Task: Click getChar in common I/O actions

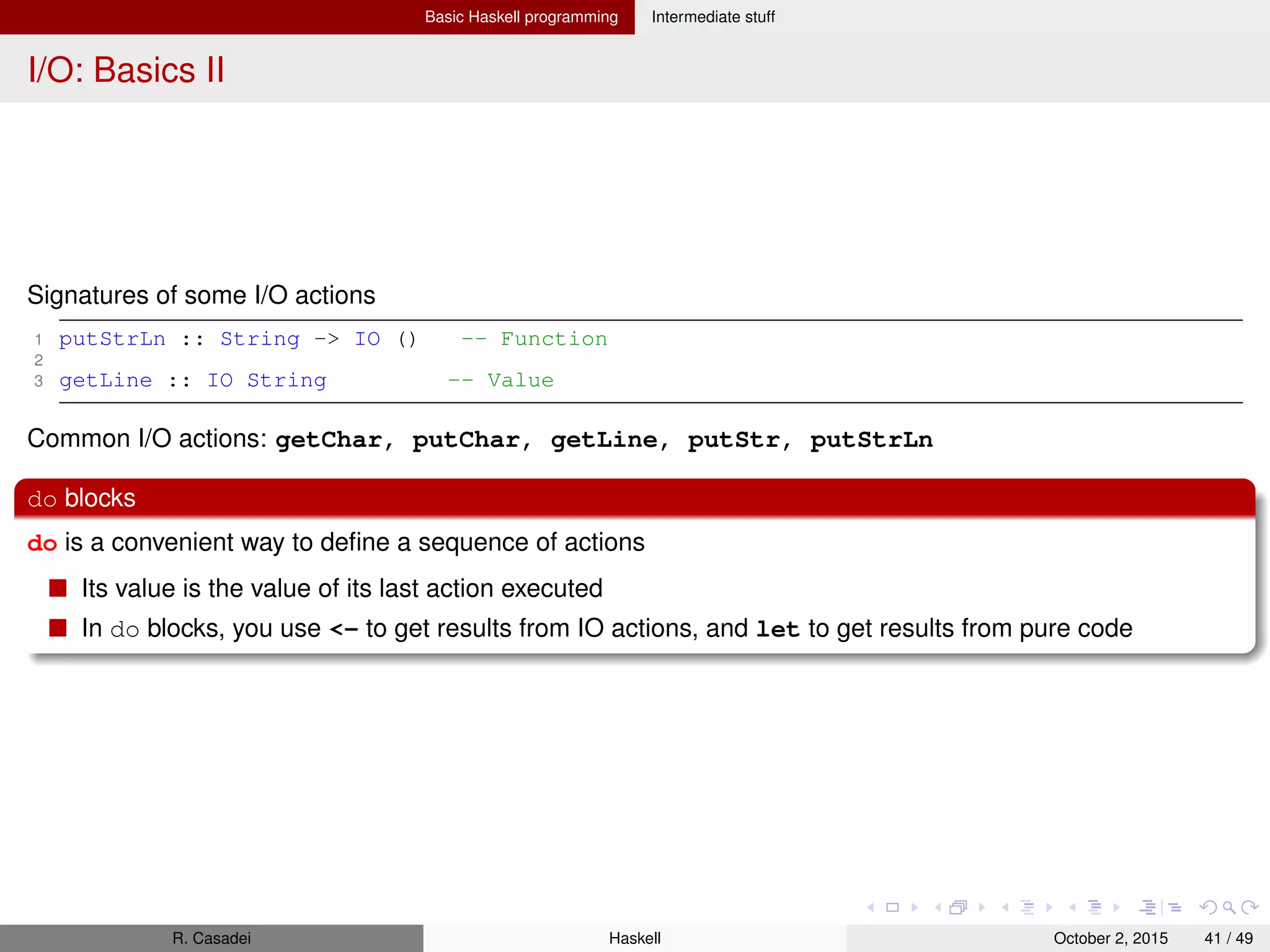Action: coord(329,439)
